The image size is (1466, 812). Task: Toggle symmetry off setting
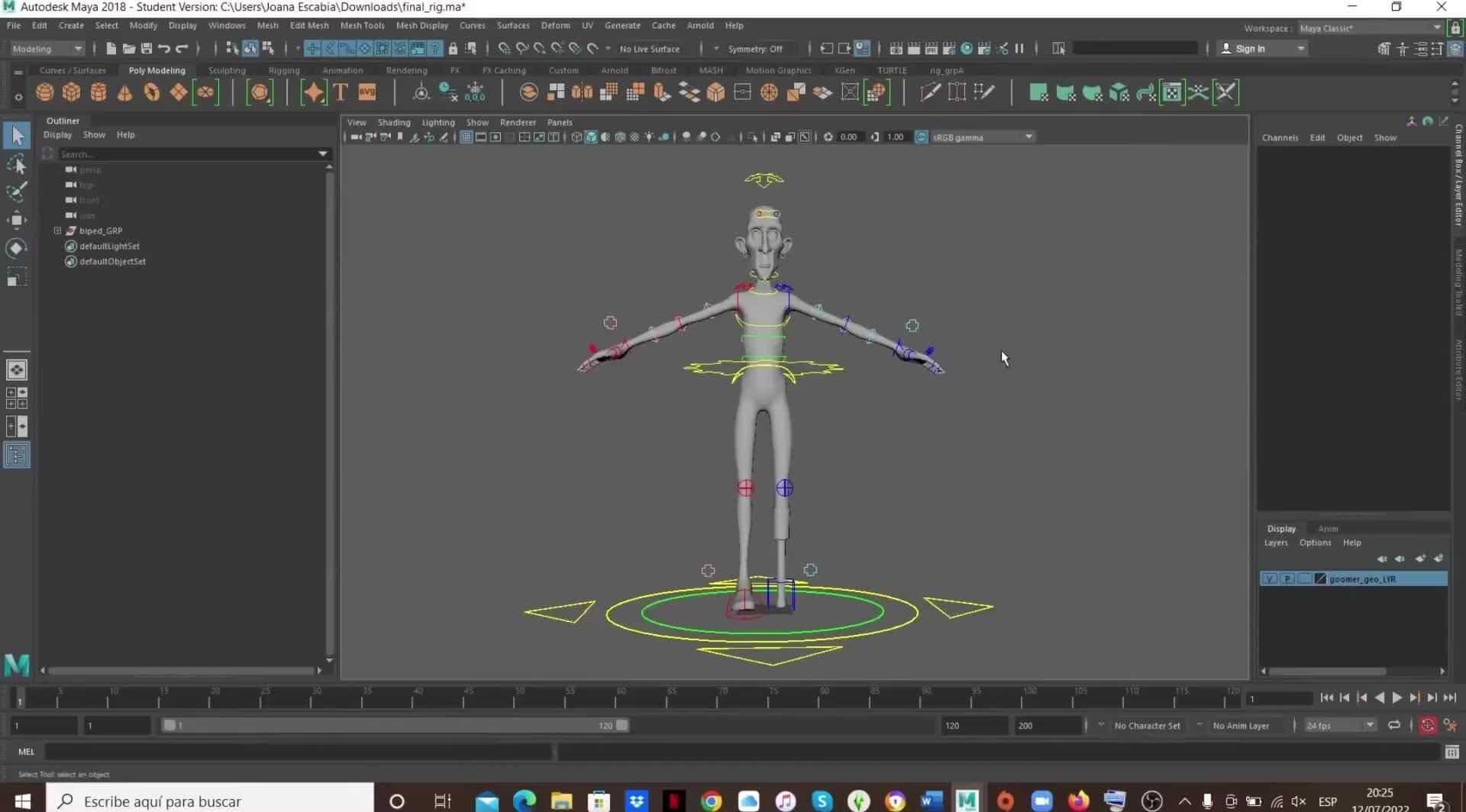point(755,48)
